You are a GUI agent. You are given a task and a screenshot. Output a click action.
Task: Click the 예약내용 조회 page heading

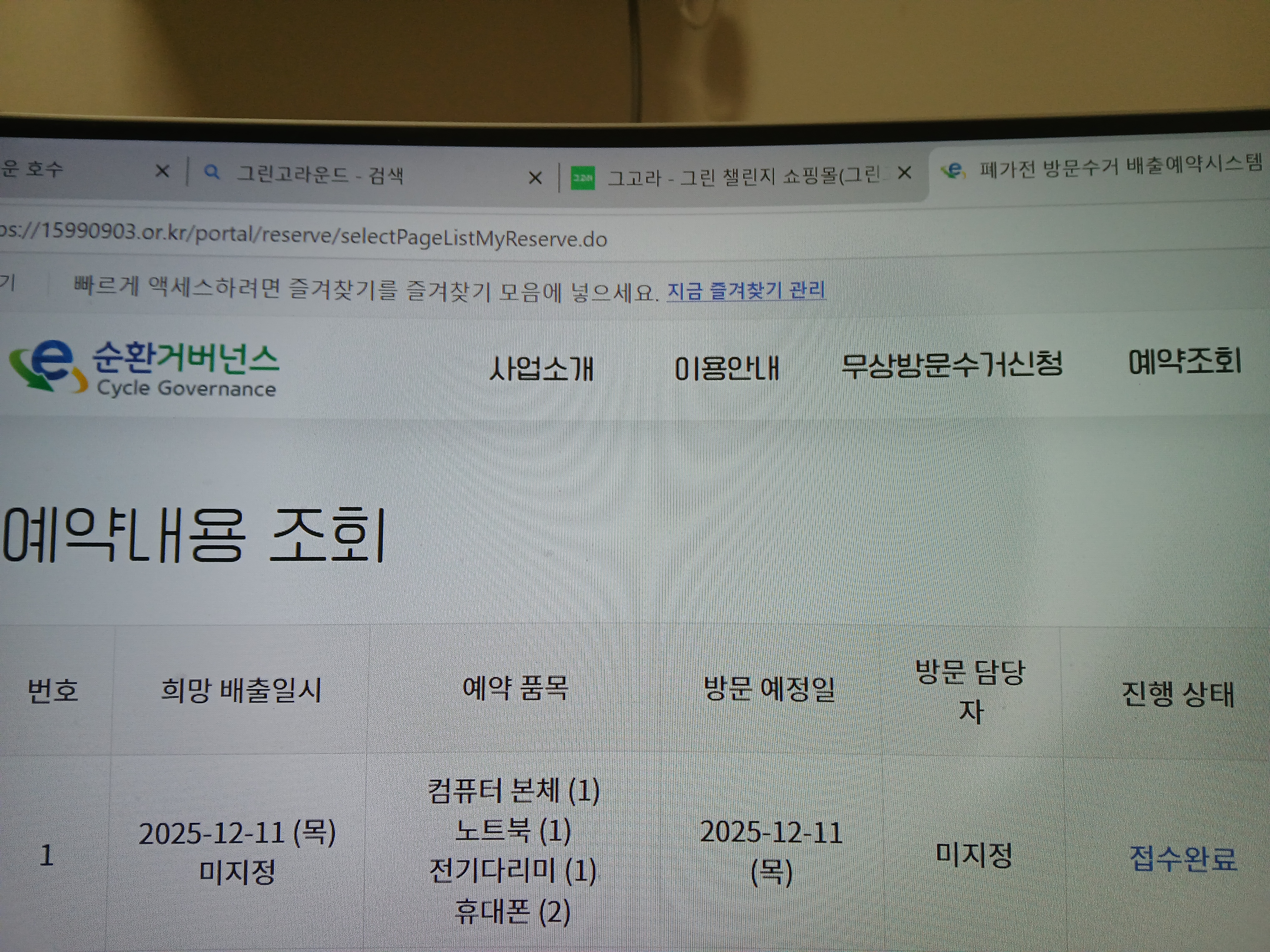pos(194,535)
